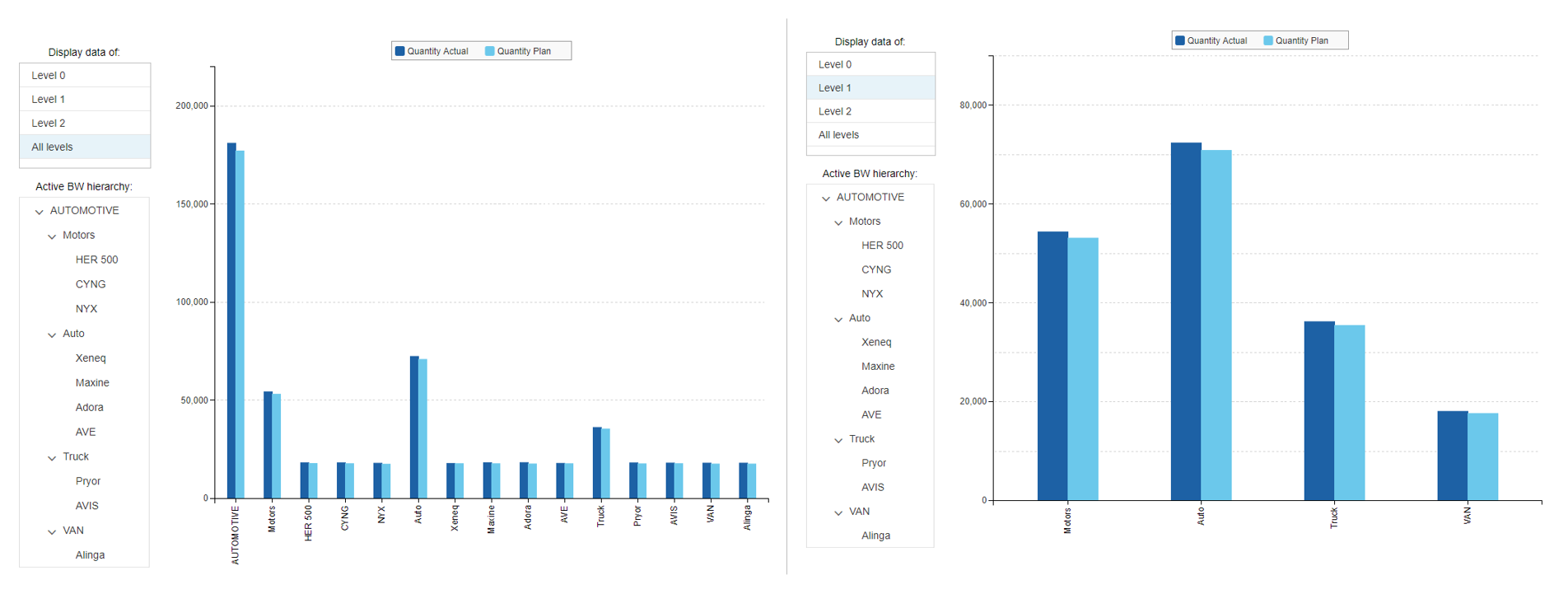Select Maxine in right hierarchy tree
1568x594 pixels.
coord(878,367)
